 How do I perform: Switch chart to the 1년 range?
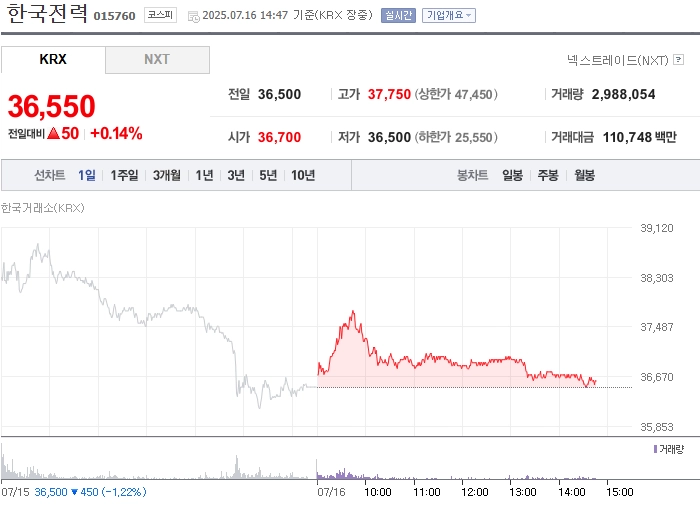click(204, 175)
